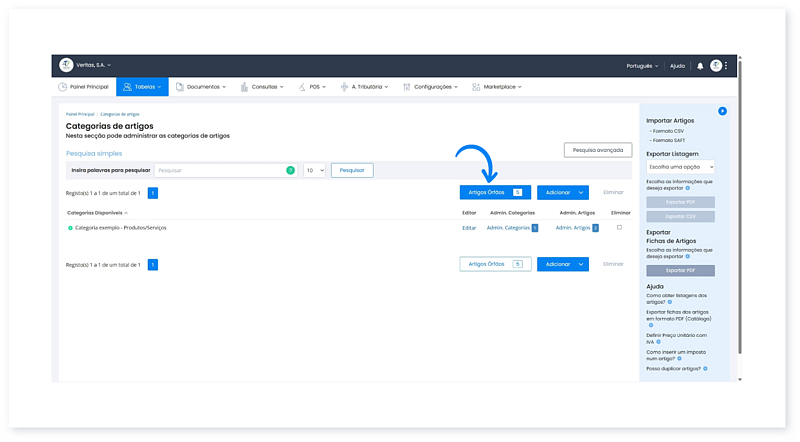Click the Pesquisa avançada button
800x442 pixels.
pyautogui.click(x=597, y=150)
